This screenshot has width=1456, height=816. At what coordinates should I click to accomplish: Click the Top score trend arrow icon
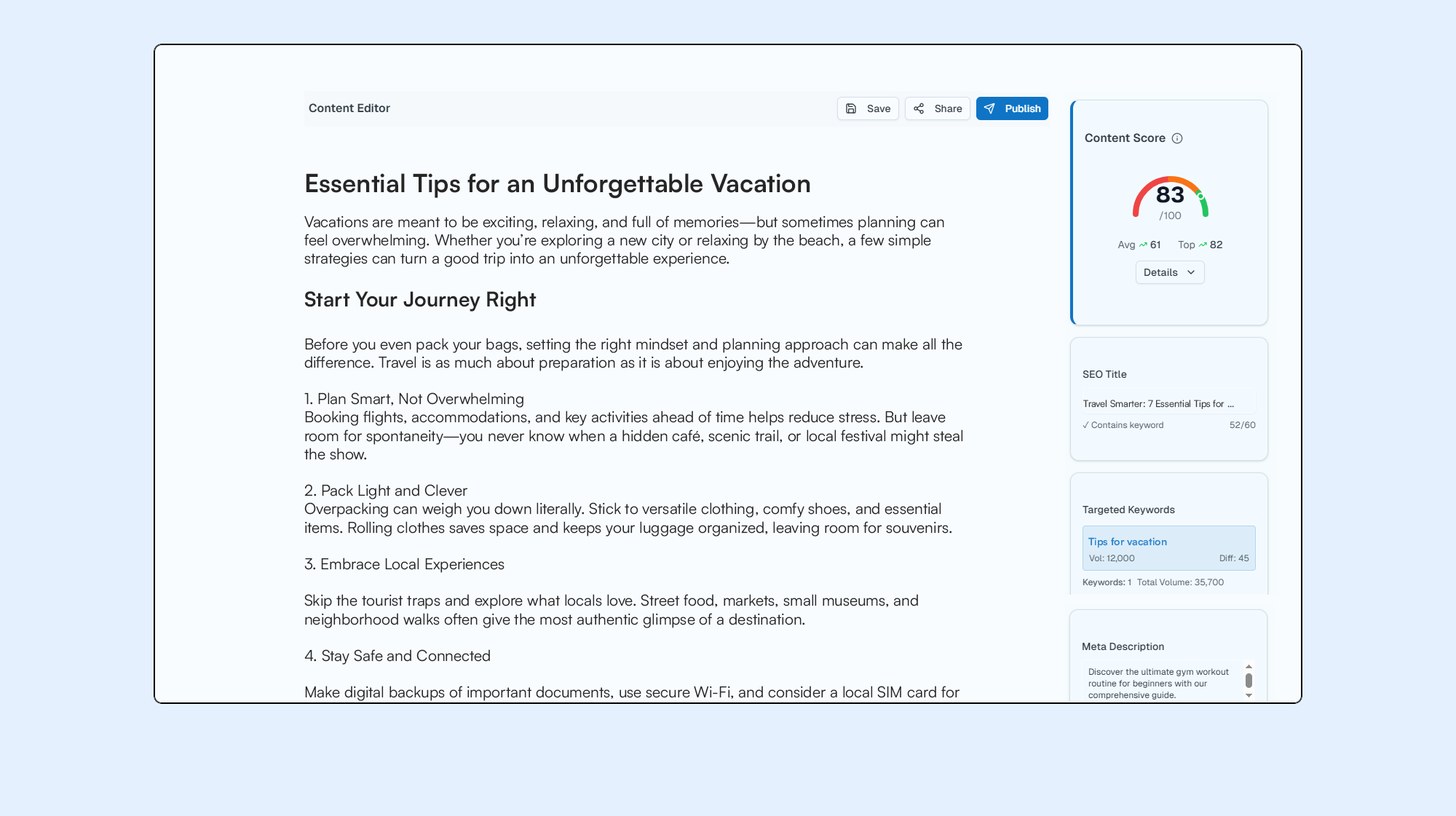[1203, 245]
